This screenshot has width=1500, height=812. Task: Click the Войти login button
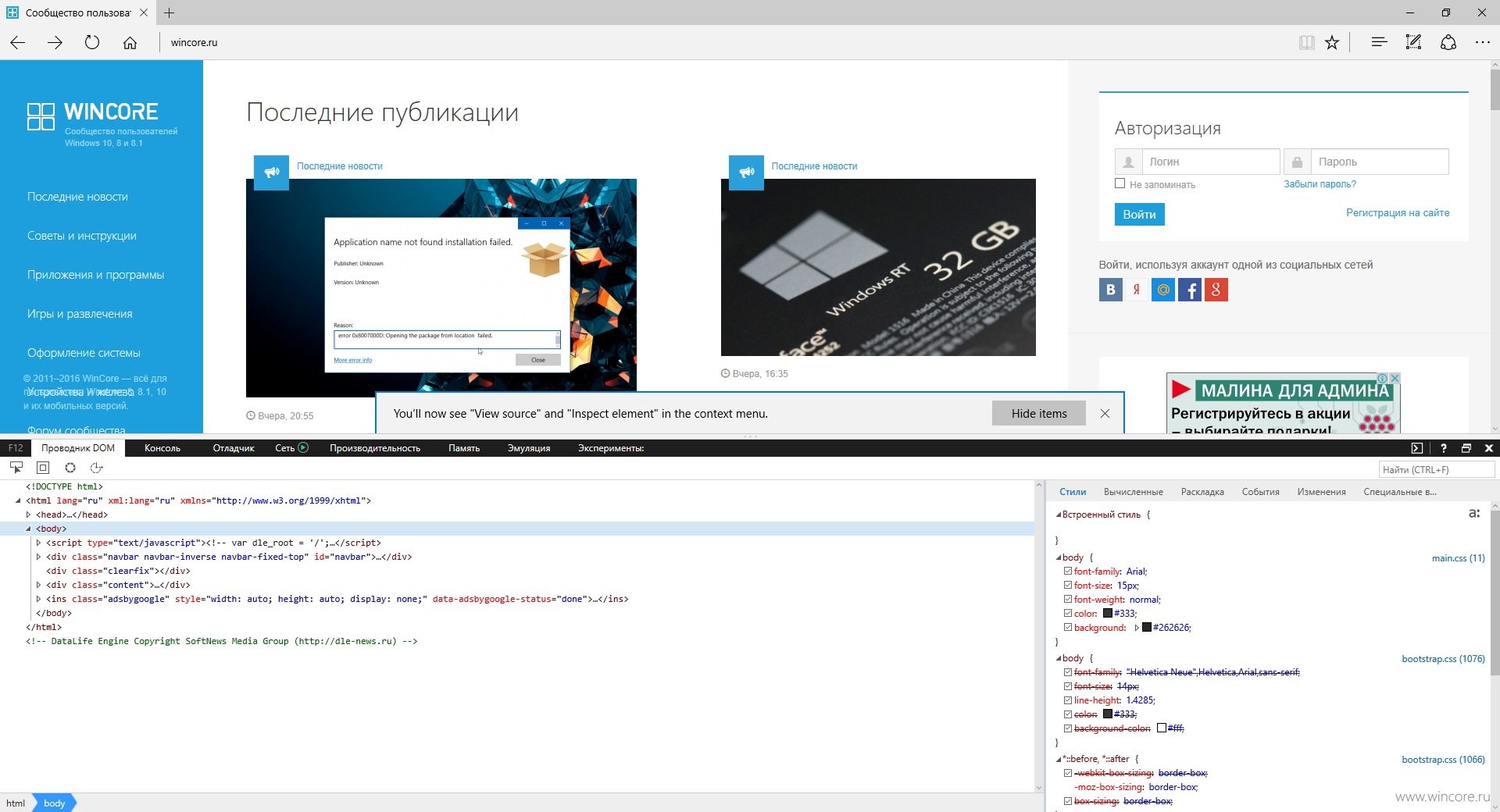point(1139,214)
